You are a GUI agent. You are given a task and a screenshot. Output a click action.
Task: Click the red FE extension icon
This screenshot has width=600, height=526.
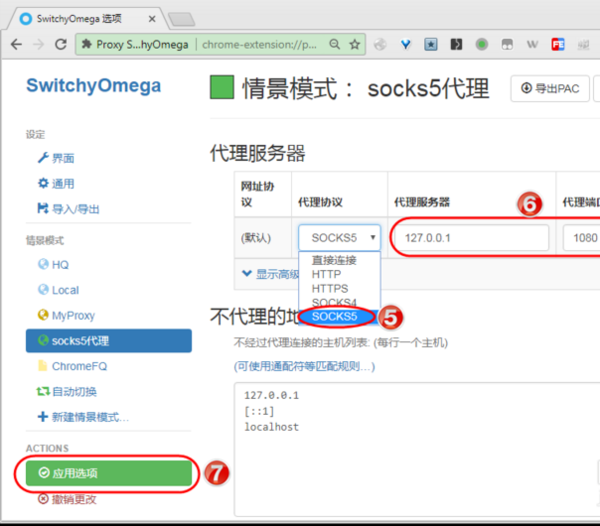coord(558,45)
